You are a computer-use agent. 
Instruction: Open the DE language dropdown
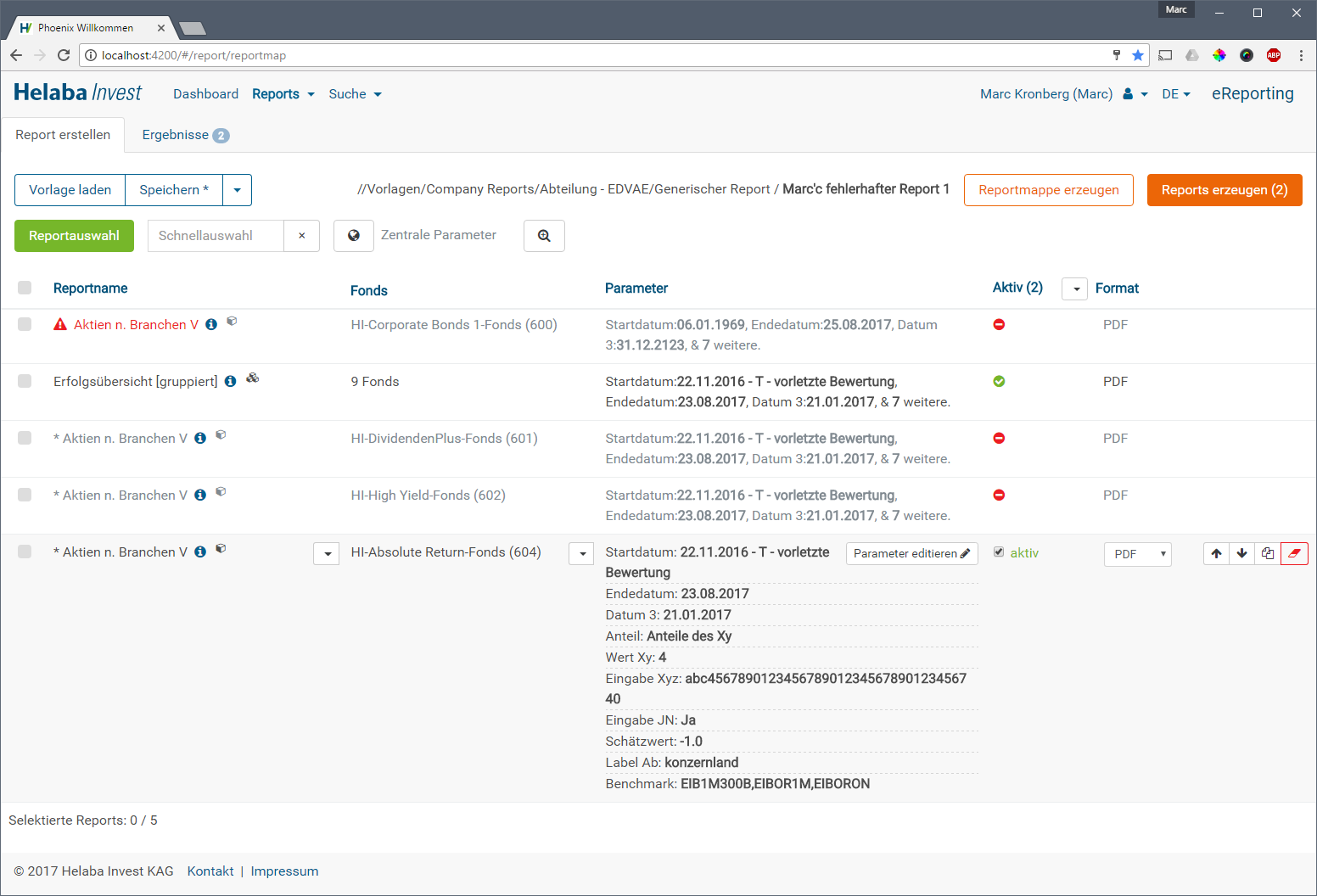pos(1176,94)
